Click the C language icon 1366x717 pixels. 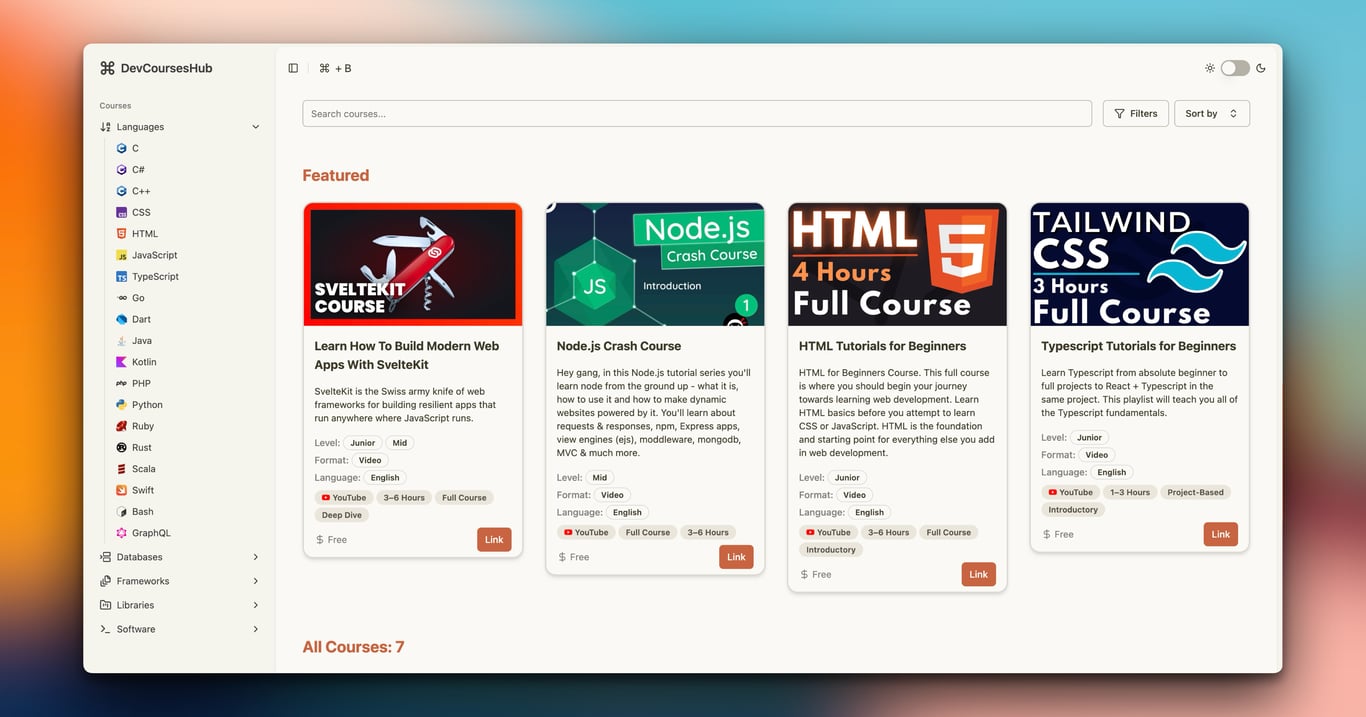pos(121,148)
